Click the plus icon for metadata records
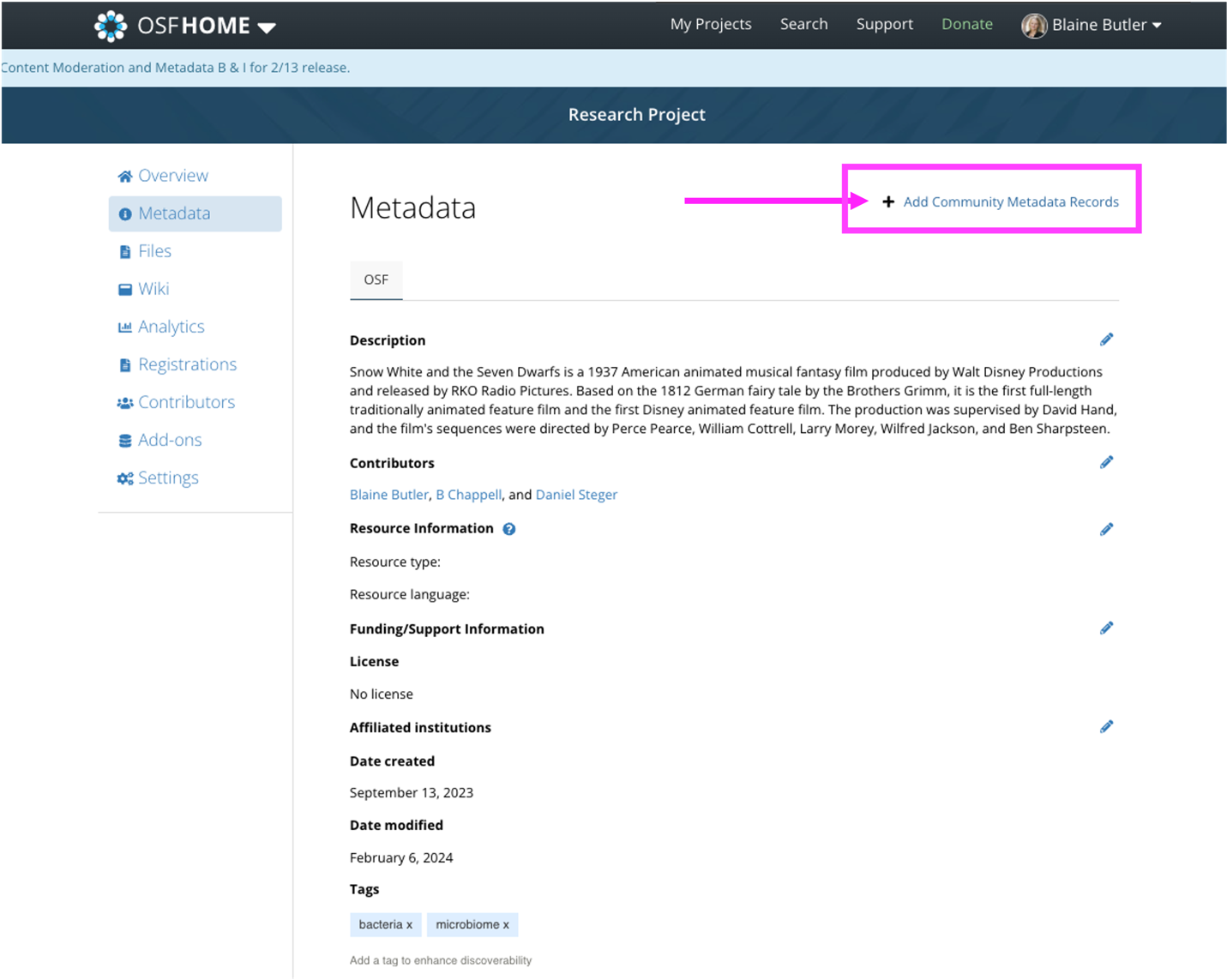This screenshot has height=980, width=1227. [888, 201]
